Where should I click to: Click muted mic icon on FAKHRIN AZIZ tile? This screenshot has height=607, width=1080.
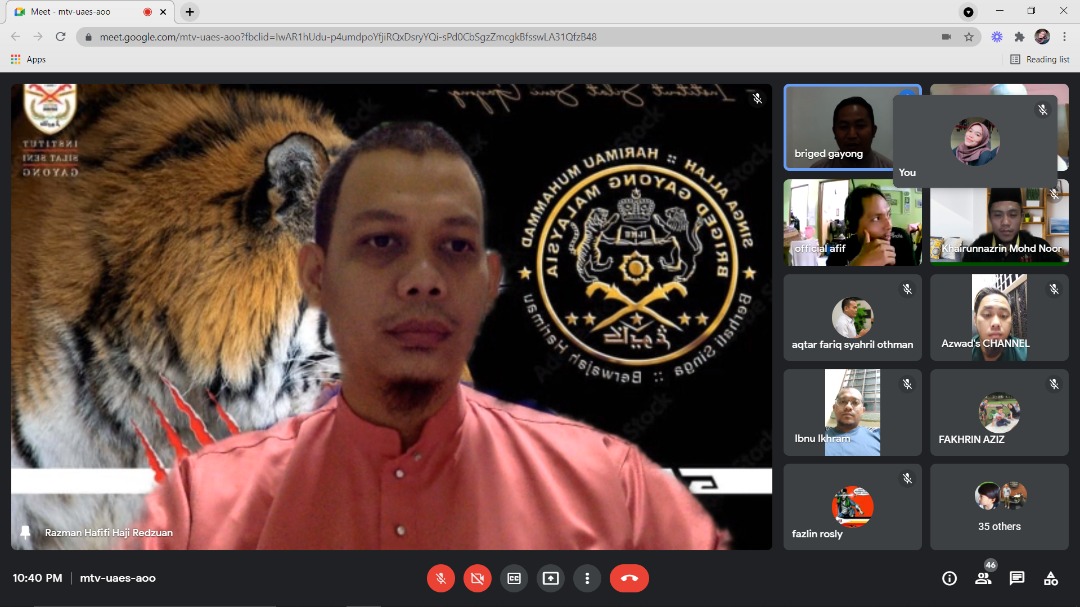click(x=1054, y=384)
